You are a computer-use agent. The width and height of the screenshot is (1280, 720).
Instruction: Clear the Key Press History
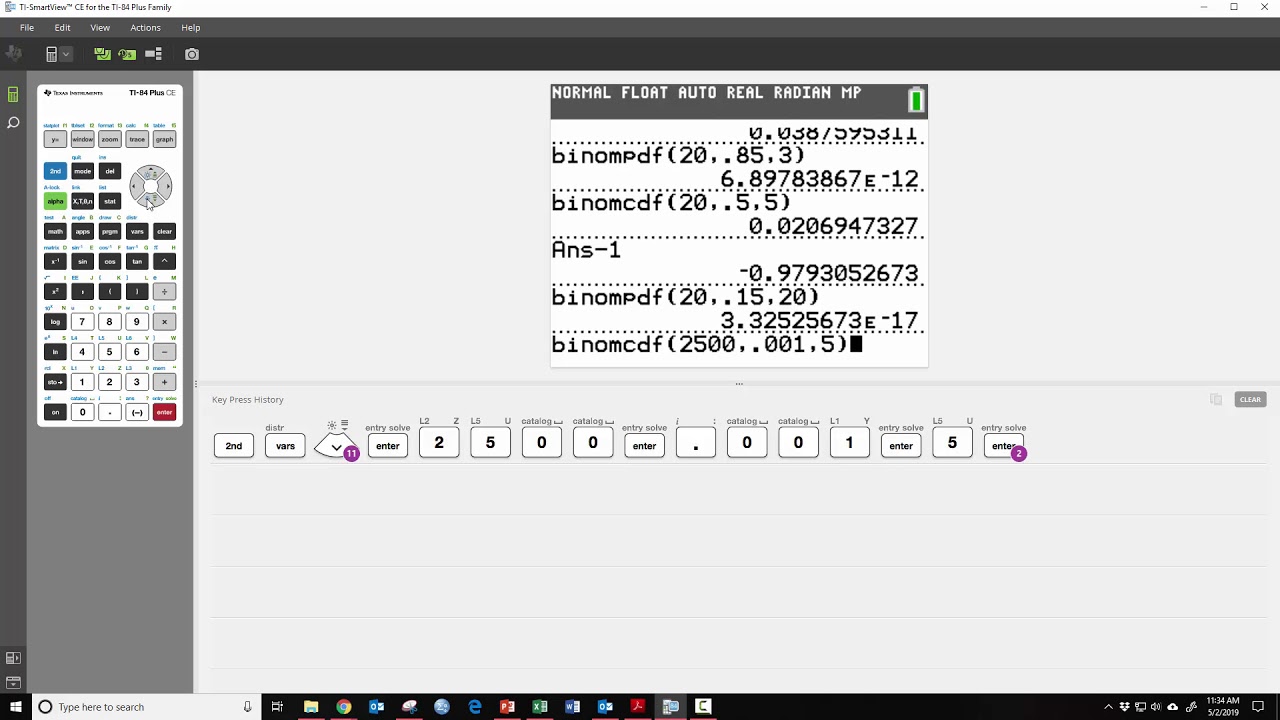(x=1250, y=399)
